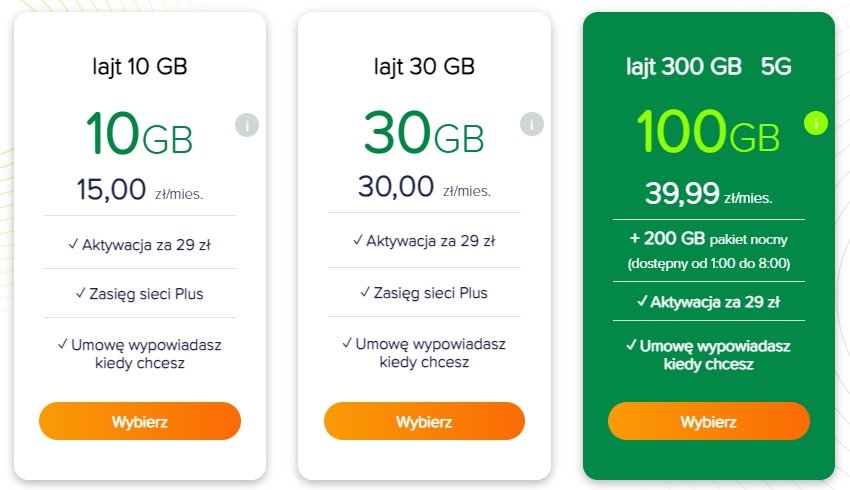The width and height of the screenshot is (850, 490).
Task: Click the lajt 300 GB 5G heading
Action: (709, 67)
